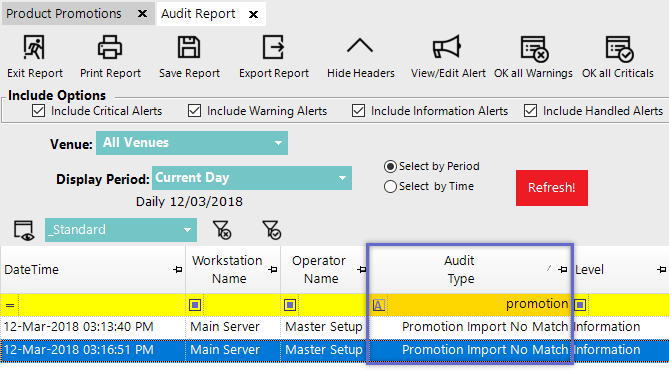This screenshot has height=375, width=669.
Task: Pin the DateTime column
Action: pyautogui.click(x=177, y=270)
